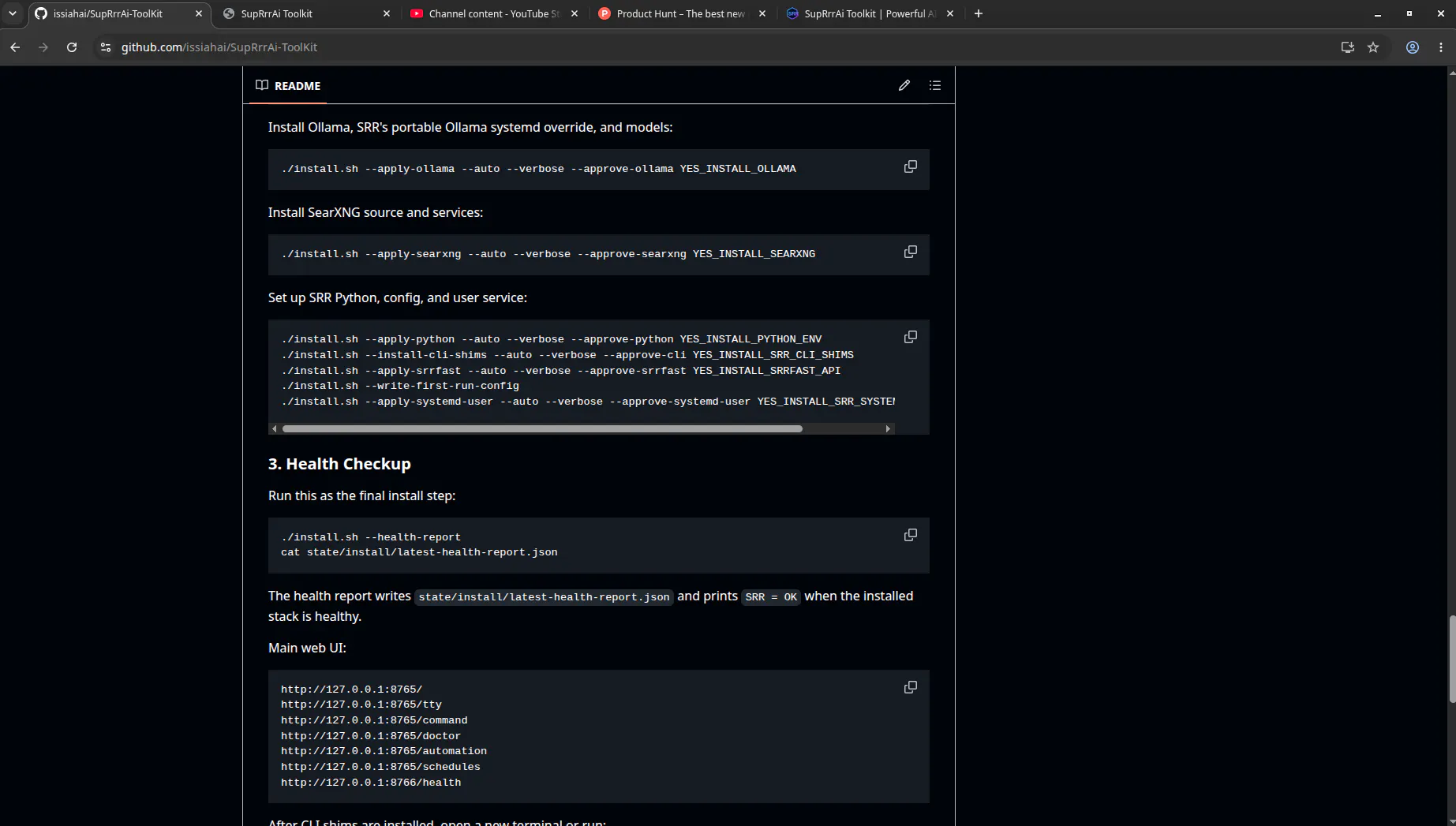Switch to the SupRrAi Toolkit tab
Viewport: 1456px width, 826px height.
(306, 13)
